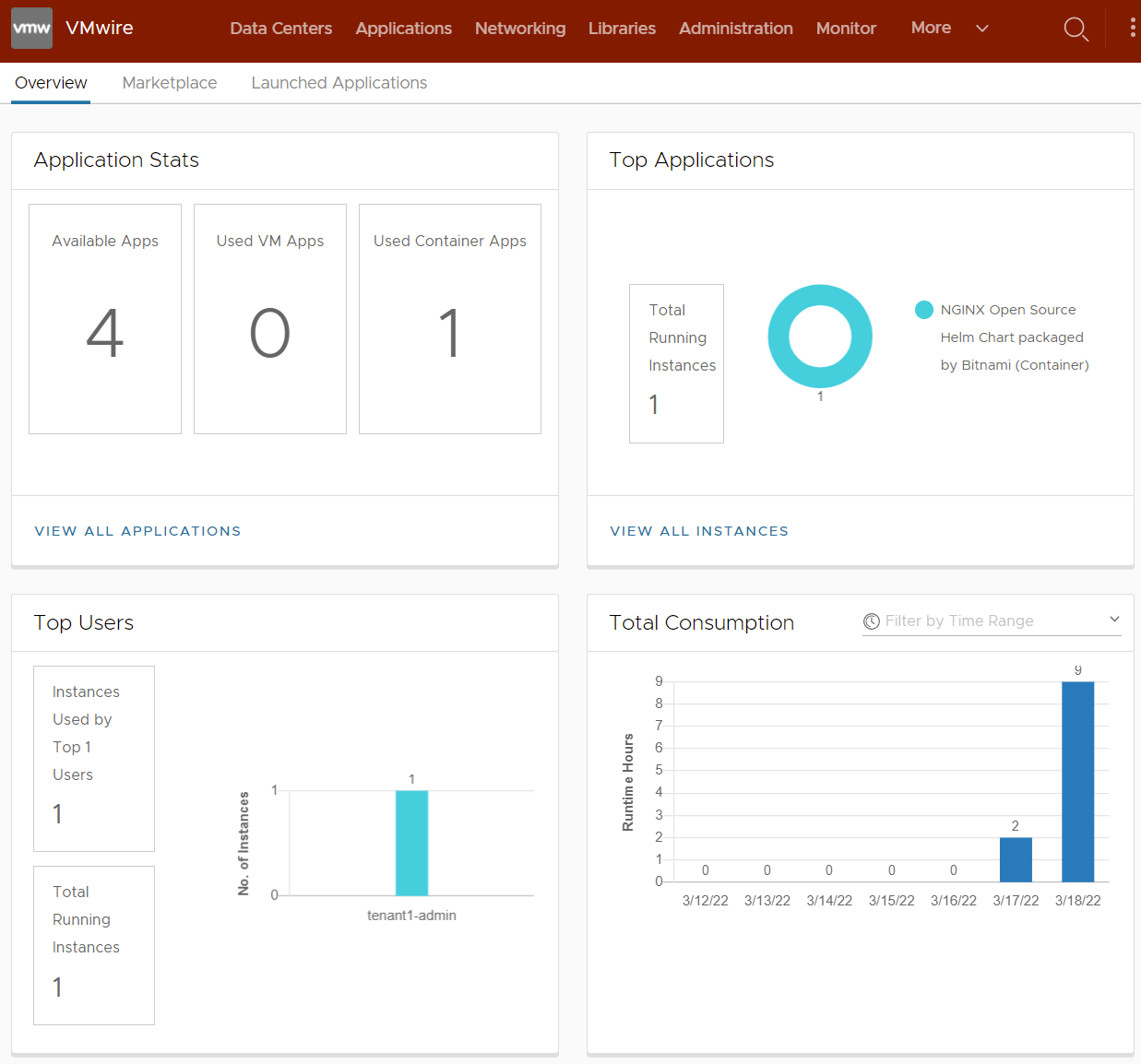Screen dimensions: 1141x1064
Task: Open the Administration menu
Action: [x=735, y=29]
